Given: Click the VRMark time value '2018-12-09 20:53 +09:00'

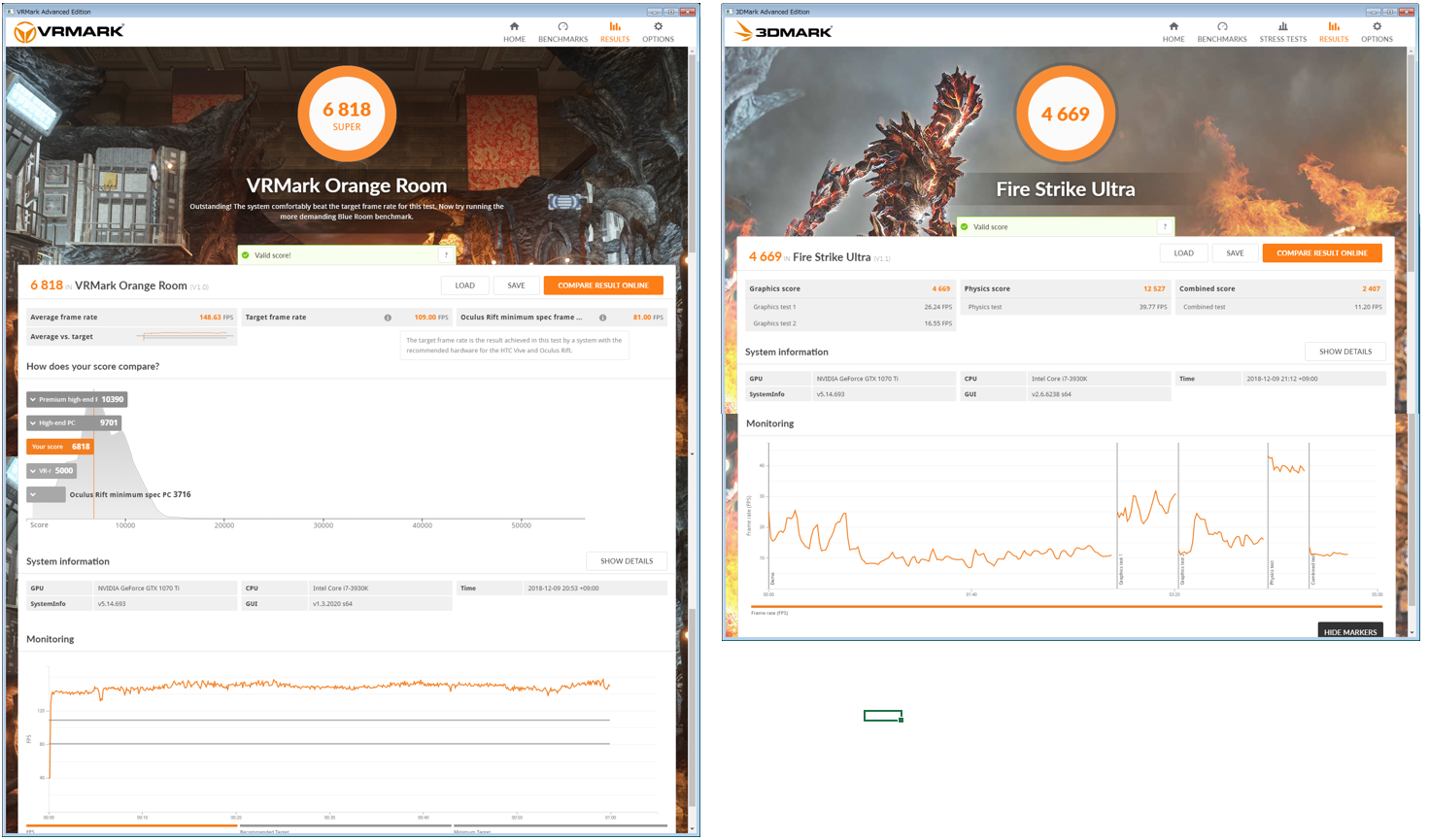Looking at the screenshot, I should tap(563, 588).
